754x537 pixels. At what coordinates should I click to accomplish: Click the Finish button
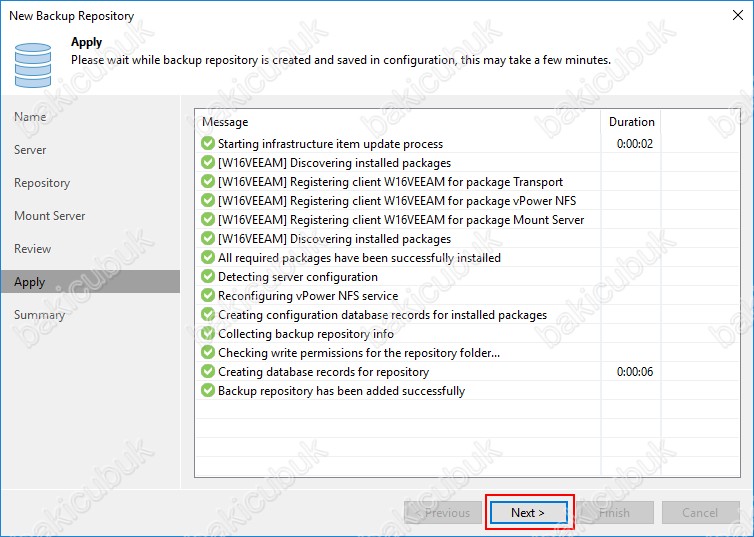[615, 512]
